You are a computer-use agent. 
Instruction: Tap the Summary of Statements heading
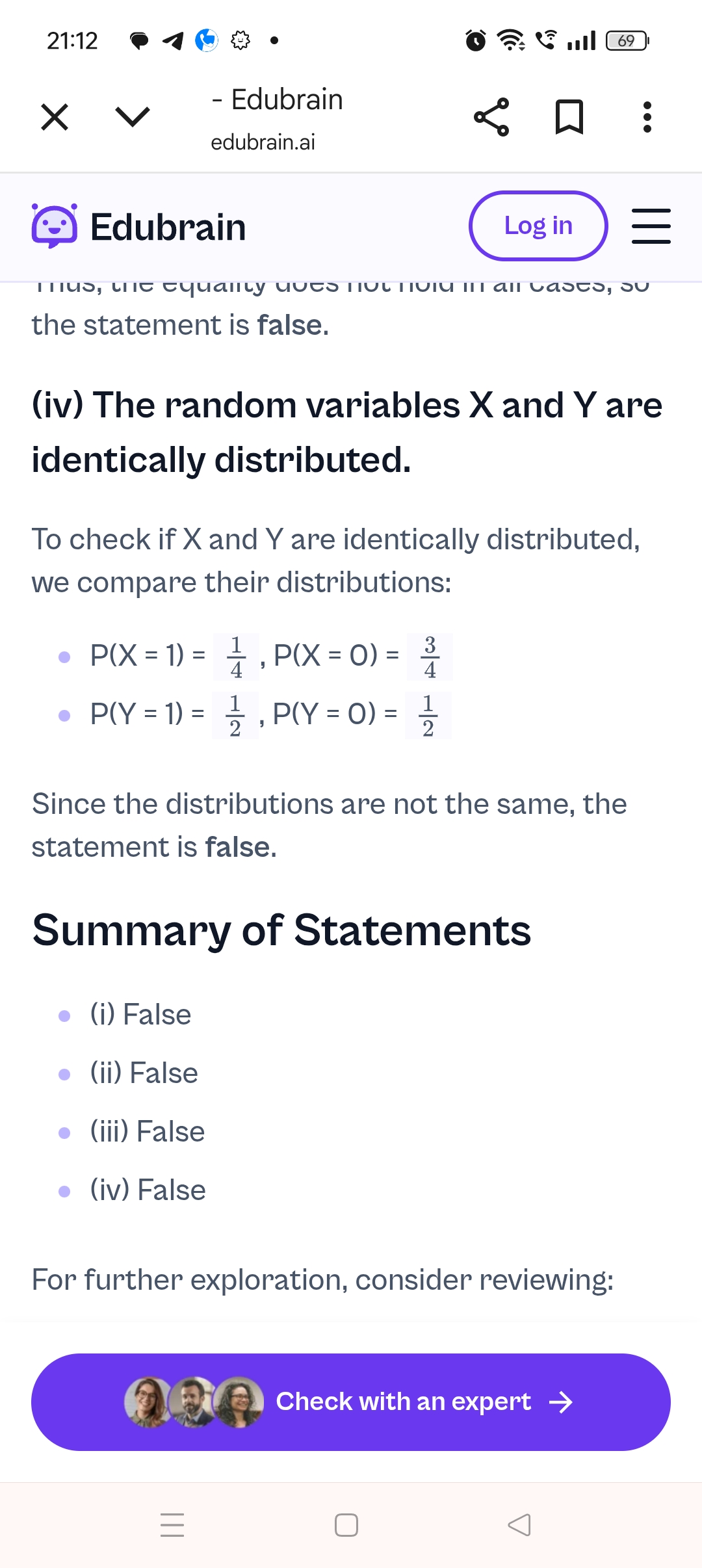click(x=281, y=930)
